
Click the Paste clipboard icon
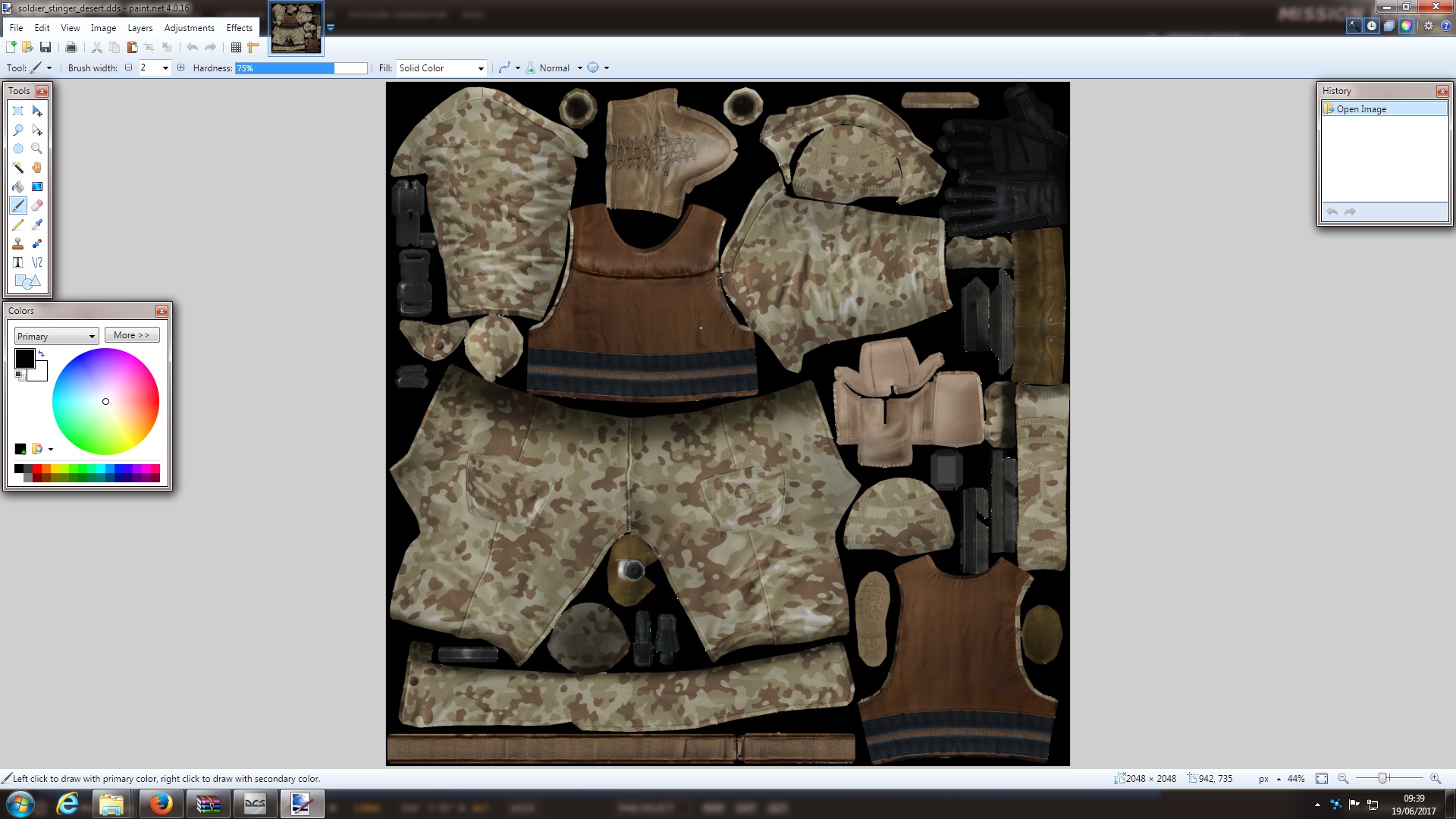click(x=132, y=47)
